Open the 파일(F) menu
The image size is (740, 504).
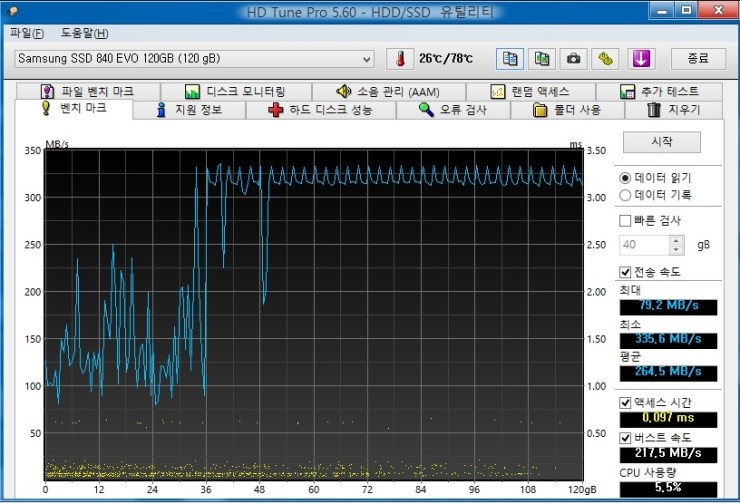click(x=27, y=33)
